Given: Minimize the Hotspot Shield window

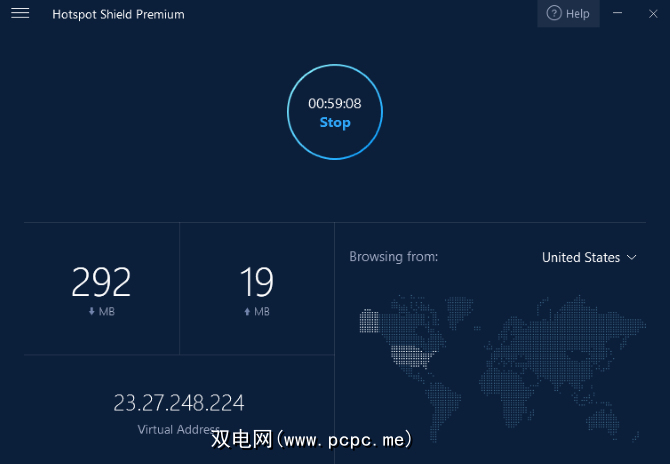Looking at the screenshot, I should 617,13.
